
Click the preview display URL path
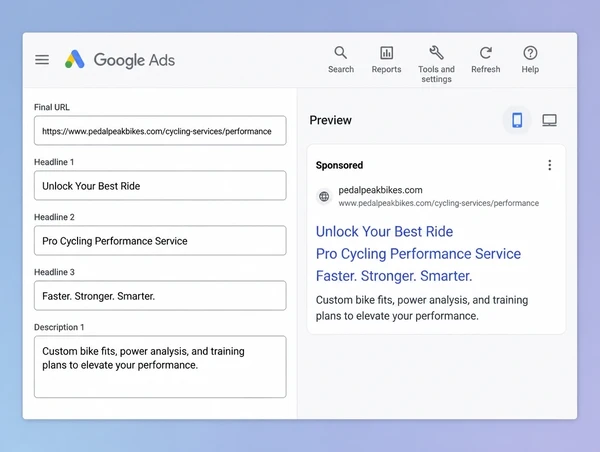pos(439,203)
